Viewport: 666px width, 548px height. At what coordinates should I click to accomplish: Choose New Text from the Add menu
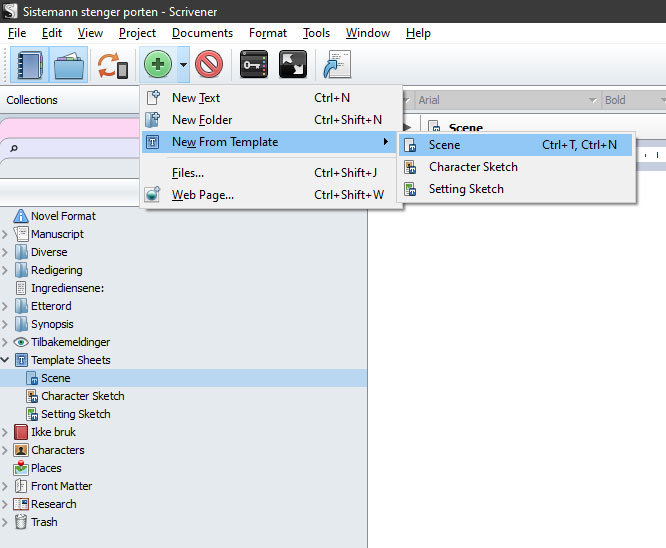(271, 98)
